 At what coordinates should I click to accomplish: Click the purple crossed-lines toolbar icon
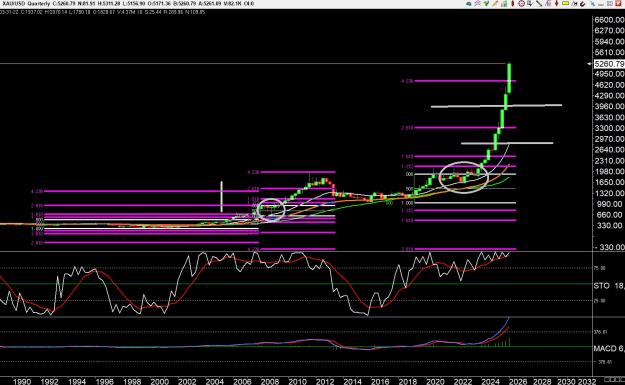click(477, 4)
